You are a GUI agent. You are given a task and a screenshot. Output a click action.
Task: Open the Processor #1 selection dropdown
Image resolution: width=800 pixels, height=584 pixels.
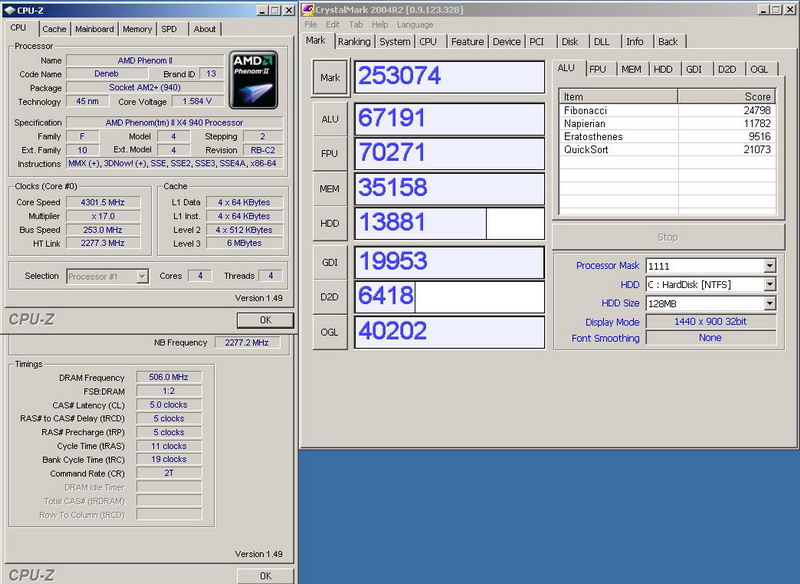[142, 276]
